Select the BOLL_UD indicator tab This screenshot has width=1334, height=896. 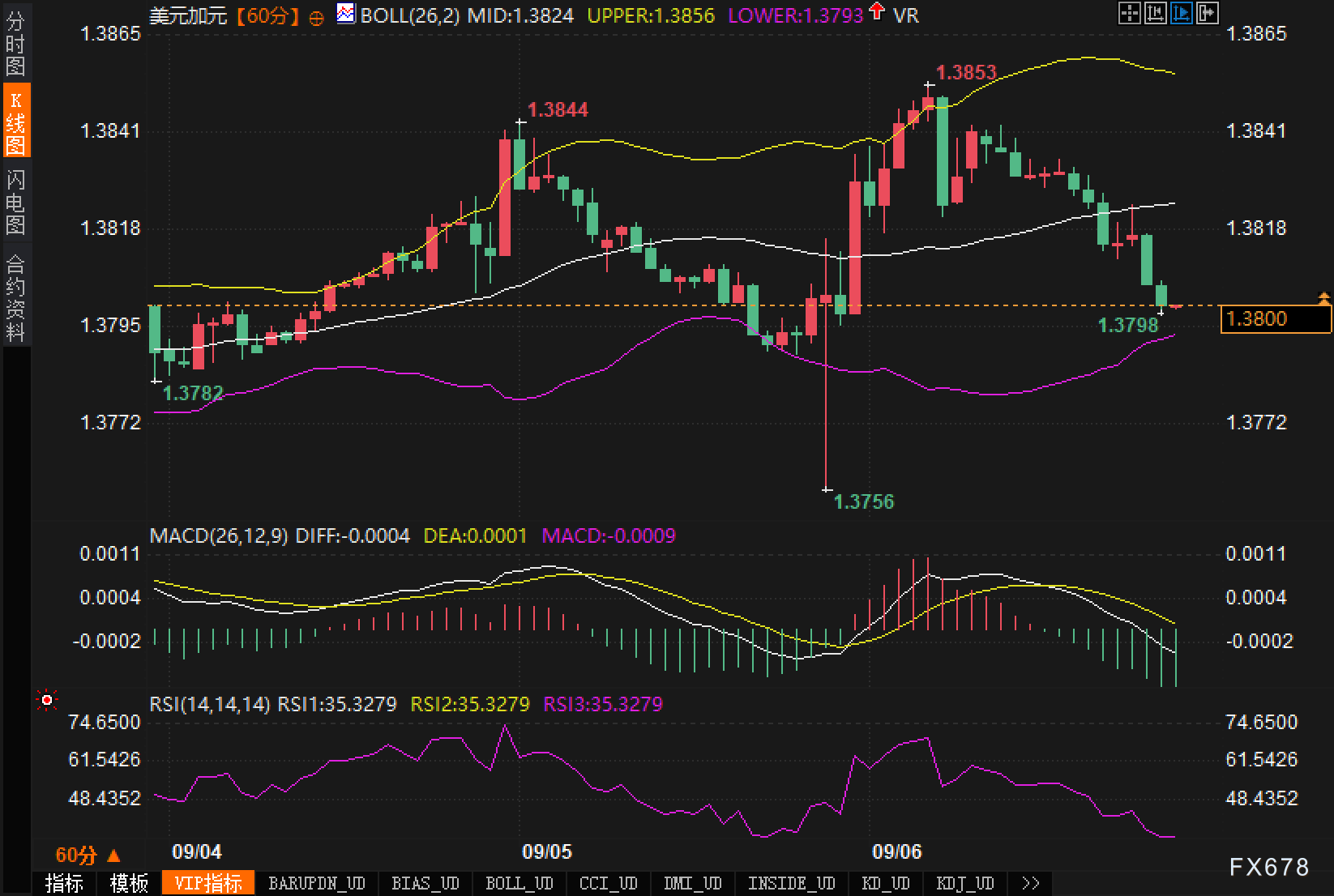[x=519, y=883]
